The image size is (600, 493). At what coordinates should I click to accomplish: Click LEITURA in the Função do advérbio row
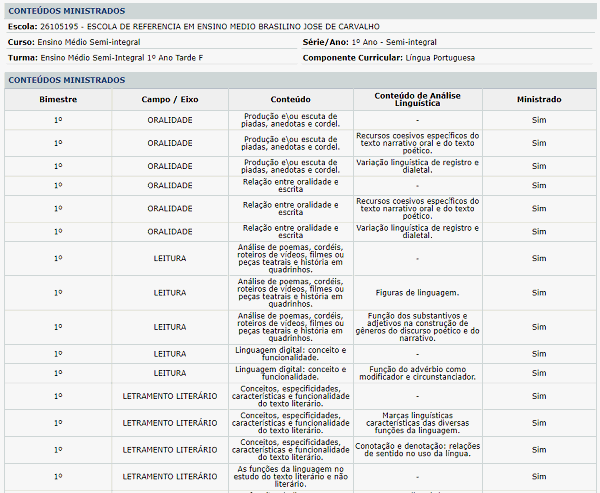click(x=170, y=373)
